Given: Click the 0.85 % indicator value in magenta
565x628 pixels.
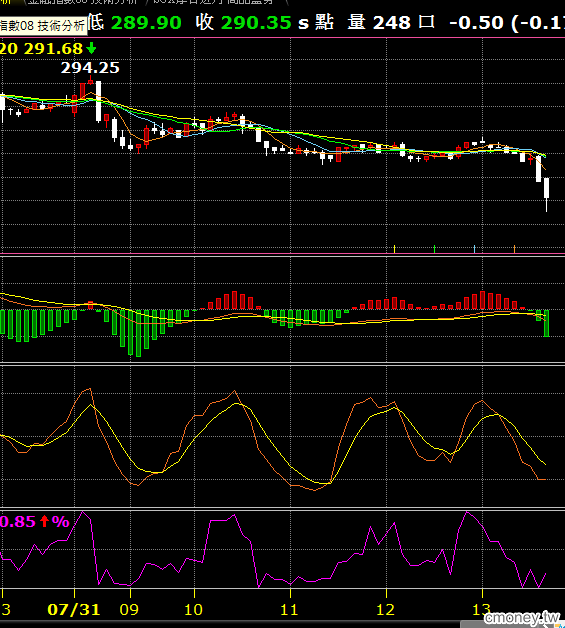Looking at the screenshot, I should (34, 521).
